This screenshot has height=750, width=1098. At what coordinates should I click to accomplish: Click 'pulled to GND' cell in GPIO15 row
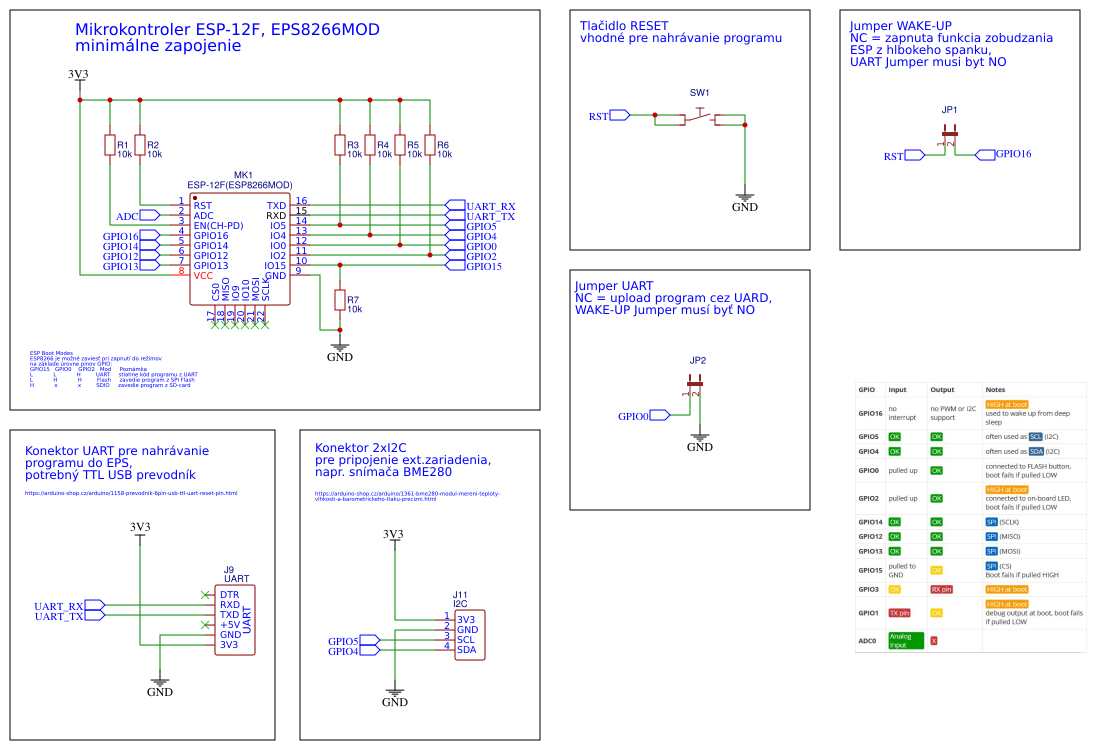[x=902, y=571]
